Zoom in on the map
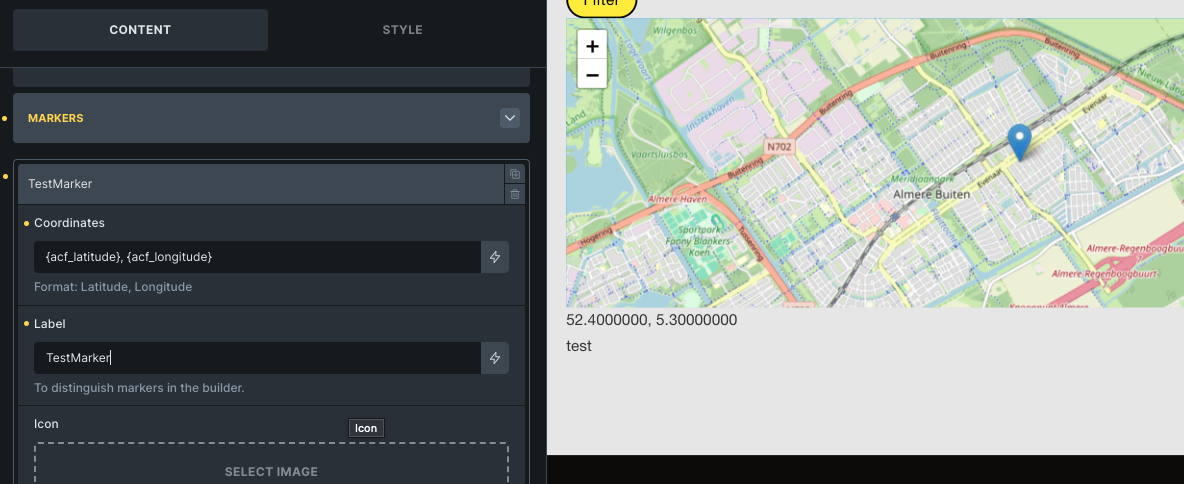The width and height of the screenshot is (1184, 484). tap(592, 46)
